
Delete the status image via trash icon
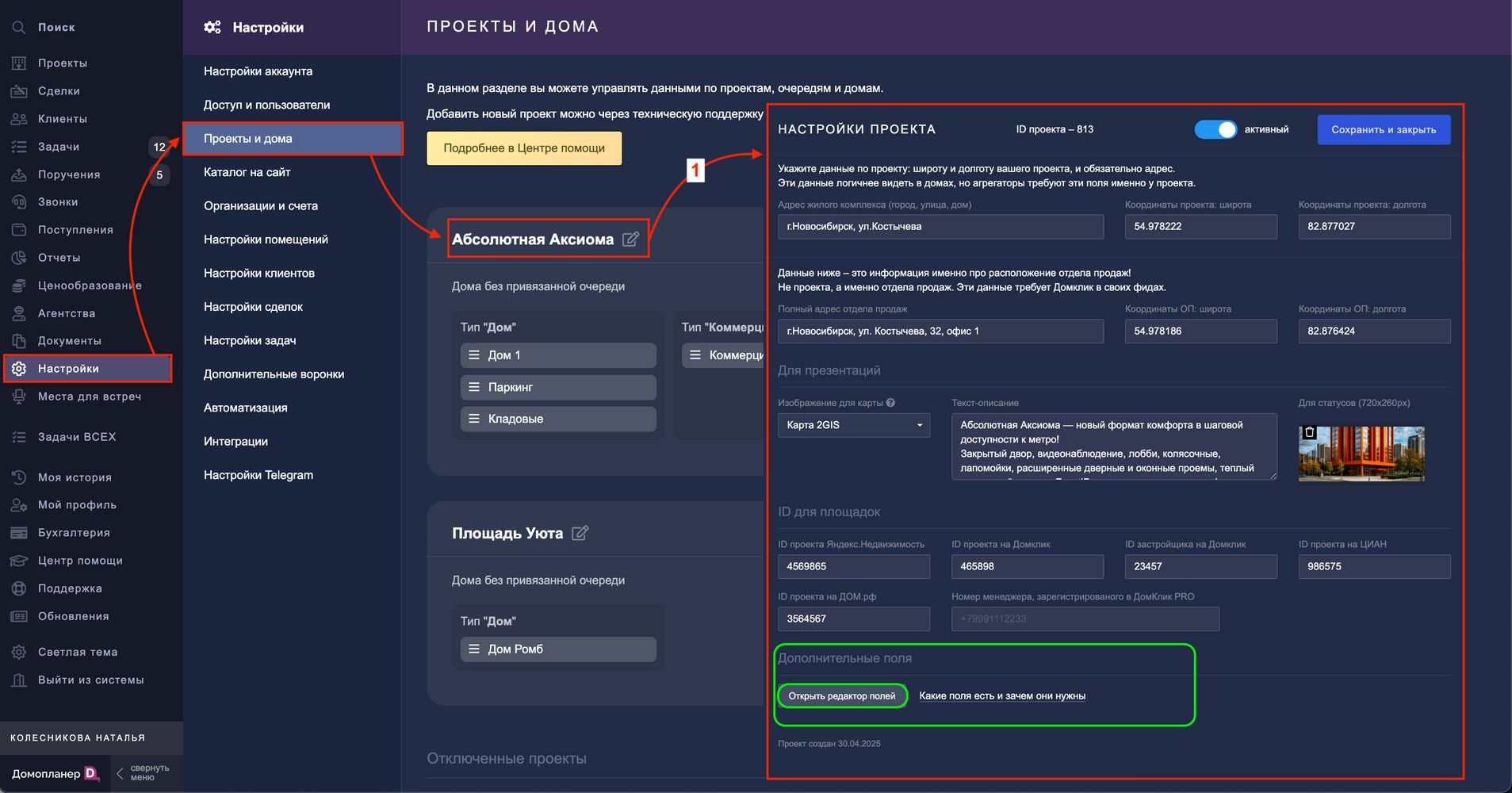point(1310,432)
